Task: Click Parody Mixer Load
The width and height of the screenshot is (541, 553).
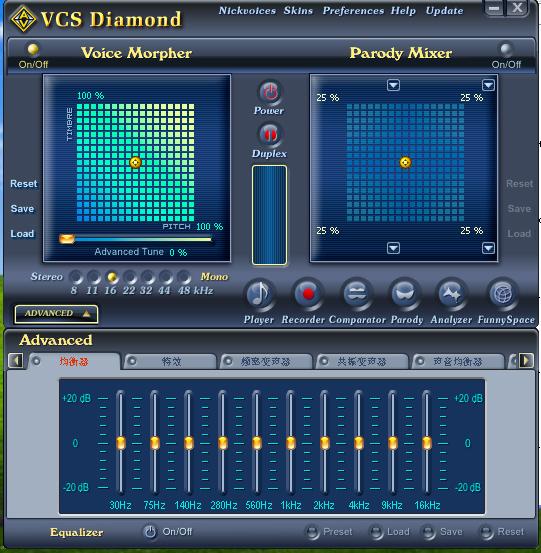Action: (x=519, y=234)
